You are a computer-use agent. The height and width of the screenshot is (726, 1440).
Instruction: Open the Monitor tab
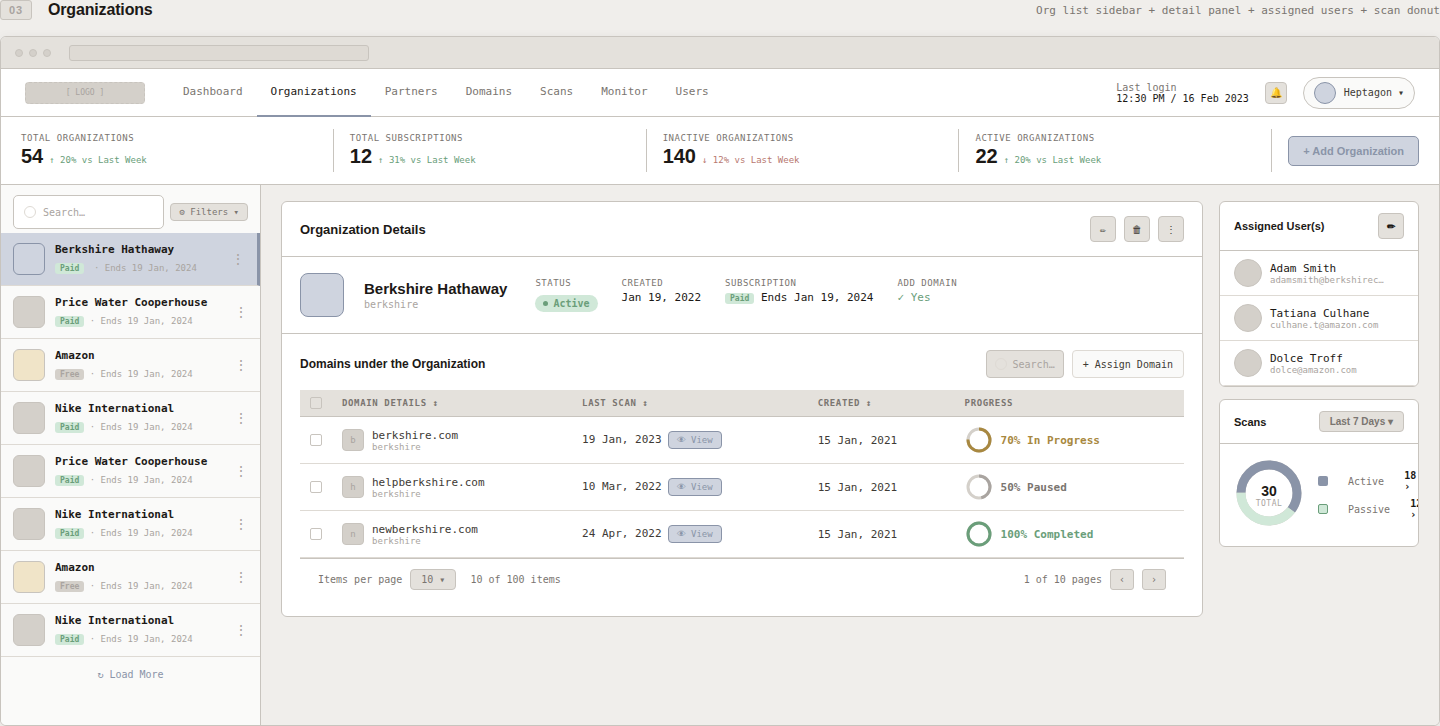(x=624, y=91)
